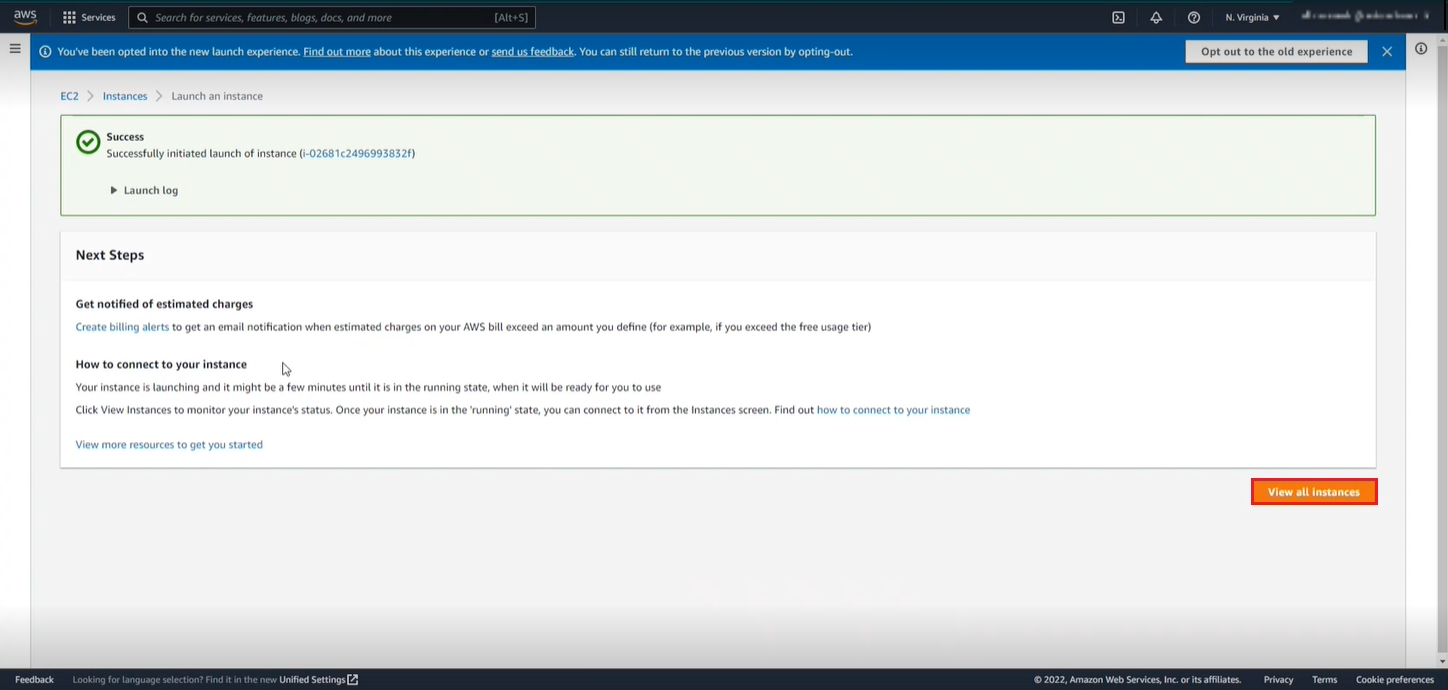Open the left navigation hamburger menu

(x=15, y=48)
